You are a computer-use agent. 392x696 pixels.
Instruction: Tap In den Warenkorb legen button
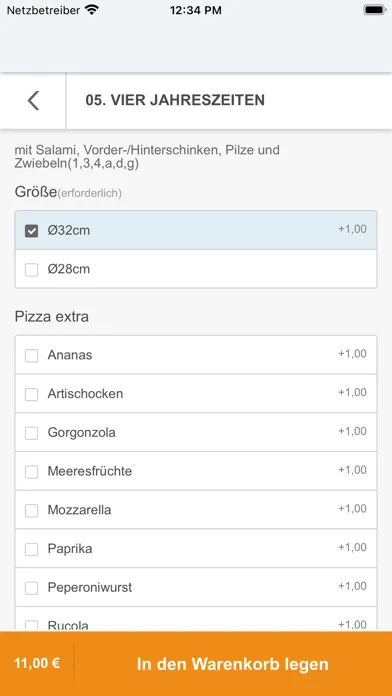[233, 664]
